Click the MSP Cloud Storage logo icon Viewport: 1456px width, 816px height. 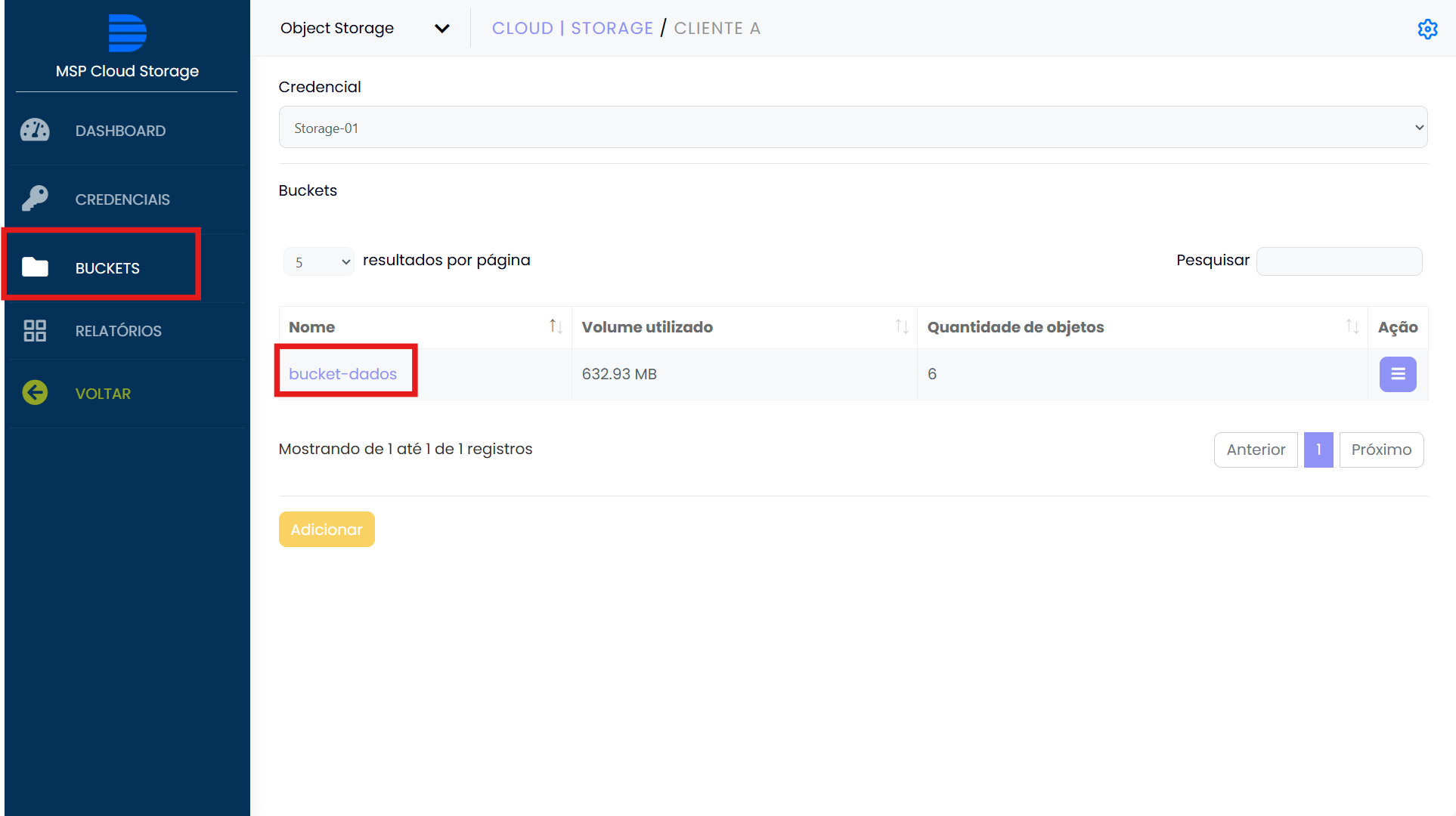coord(127,33)
